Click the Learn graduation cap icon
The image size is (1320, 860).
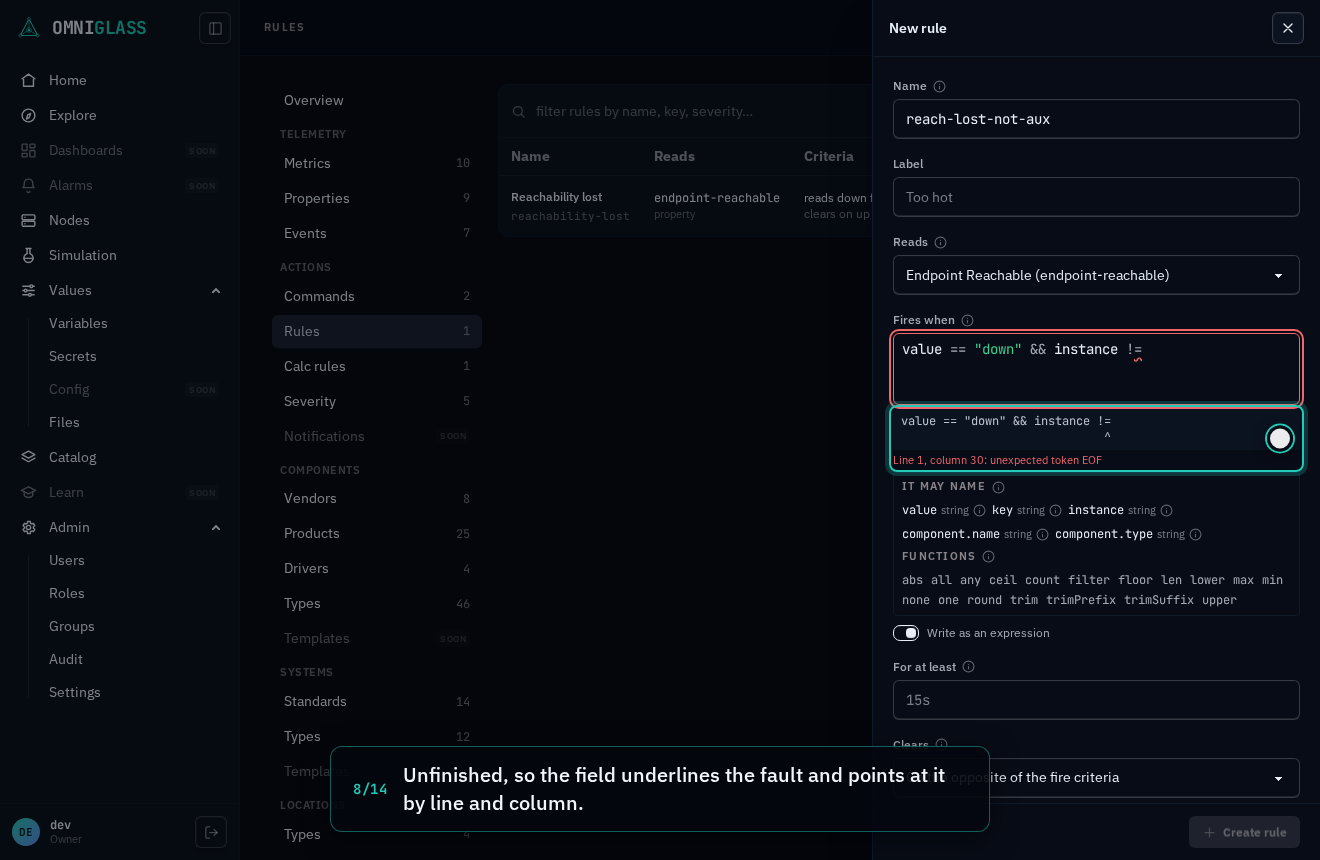point(29,492)
